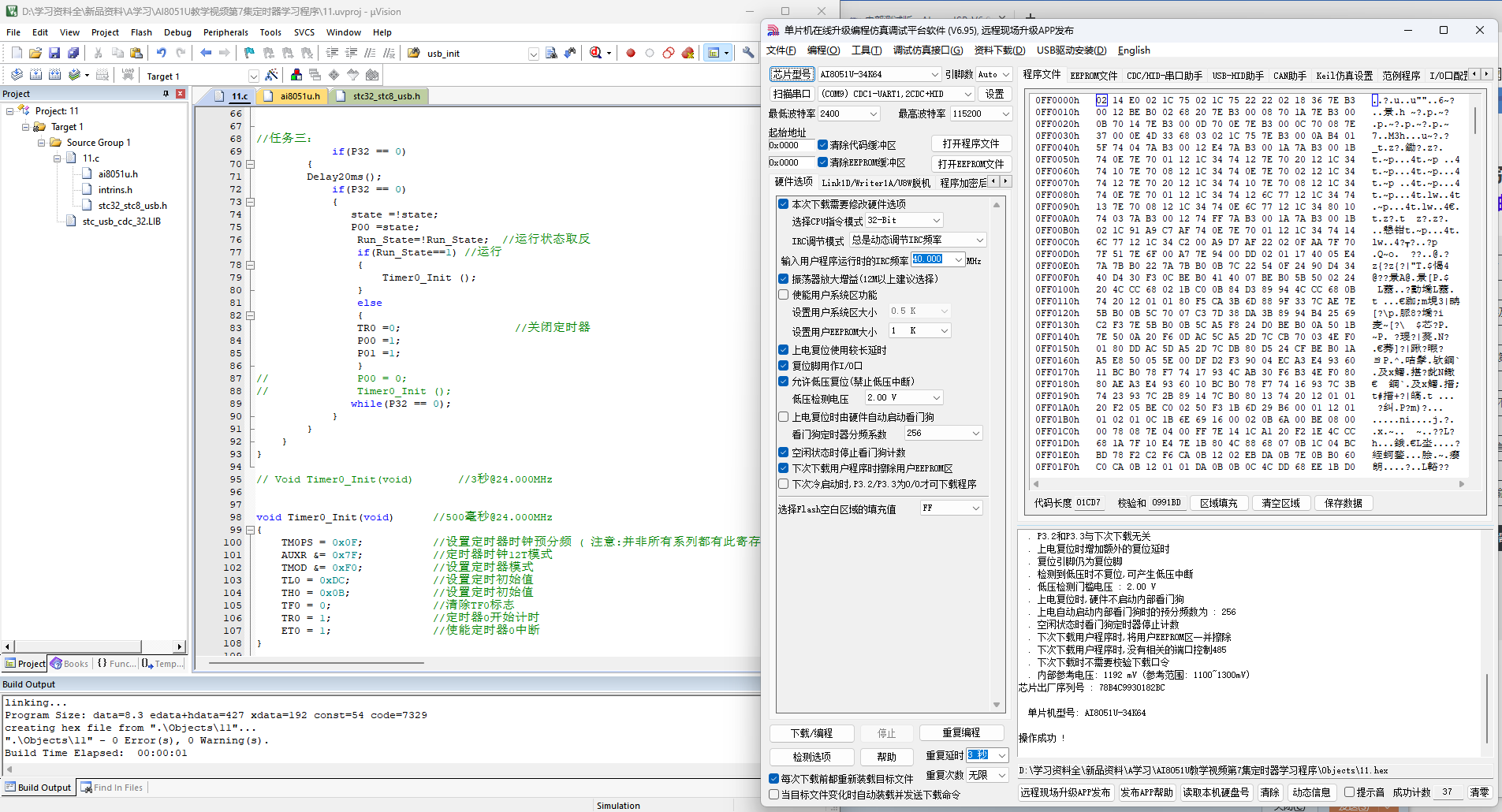Open Options for Target with the magic wand icon
The image size is (1502, 812).
click(272, 75)
